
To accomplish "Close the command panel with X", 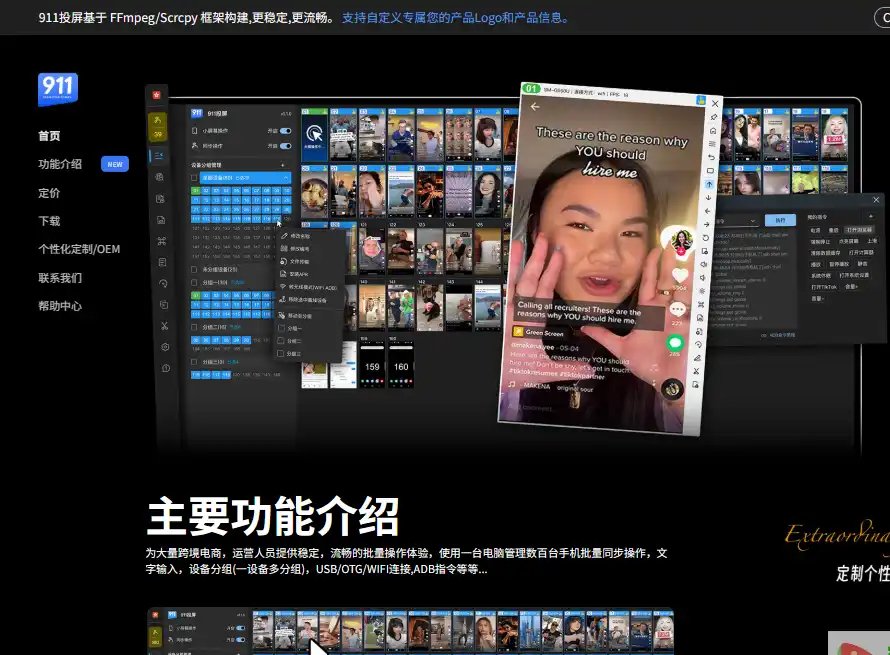I will pos(876,200).
